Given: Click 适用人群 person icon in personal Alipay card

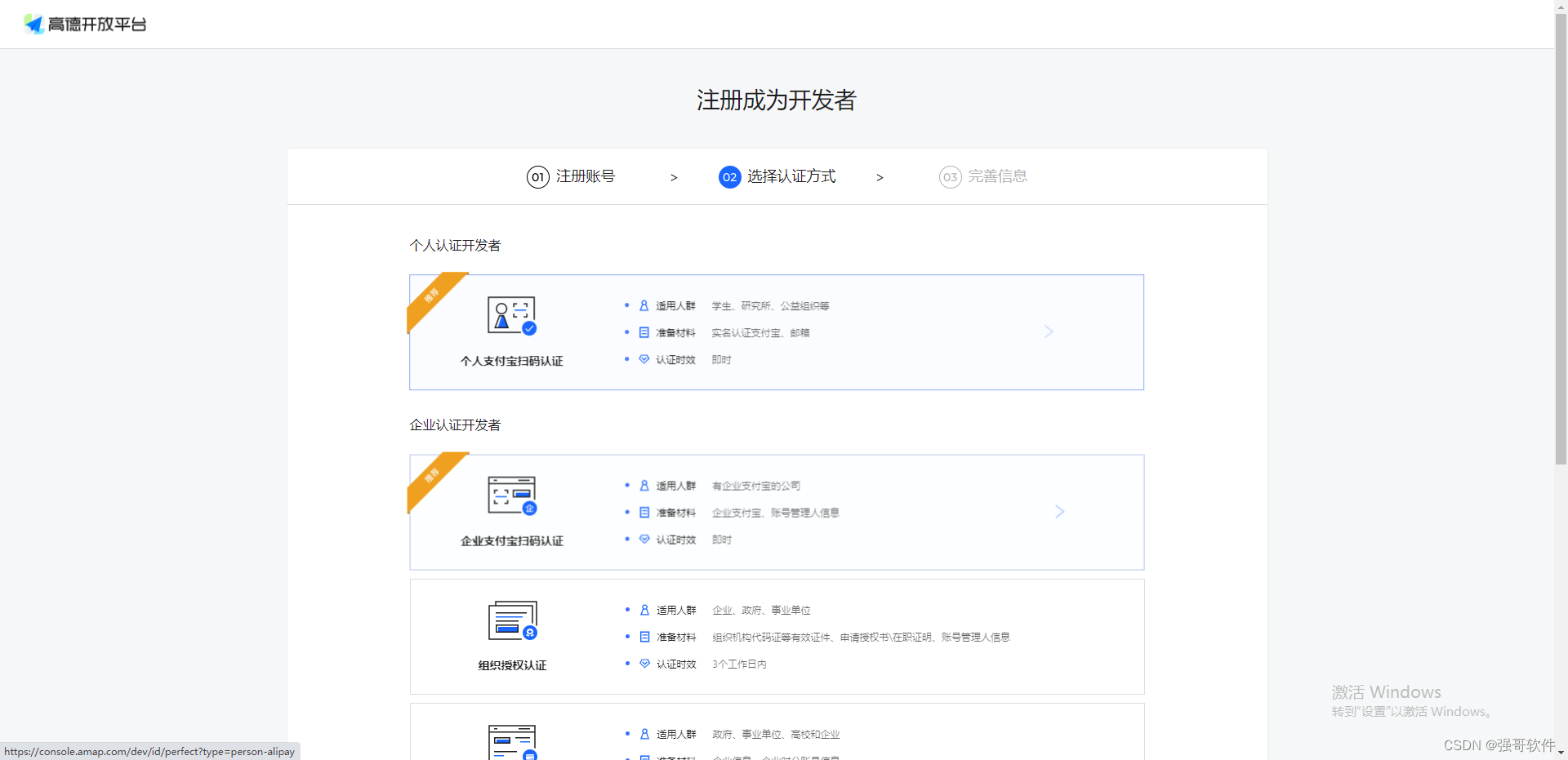Looking at the screenshot, I should (x=644, y=305).
